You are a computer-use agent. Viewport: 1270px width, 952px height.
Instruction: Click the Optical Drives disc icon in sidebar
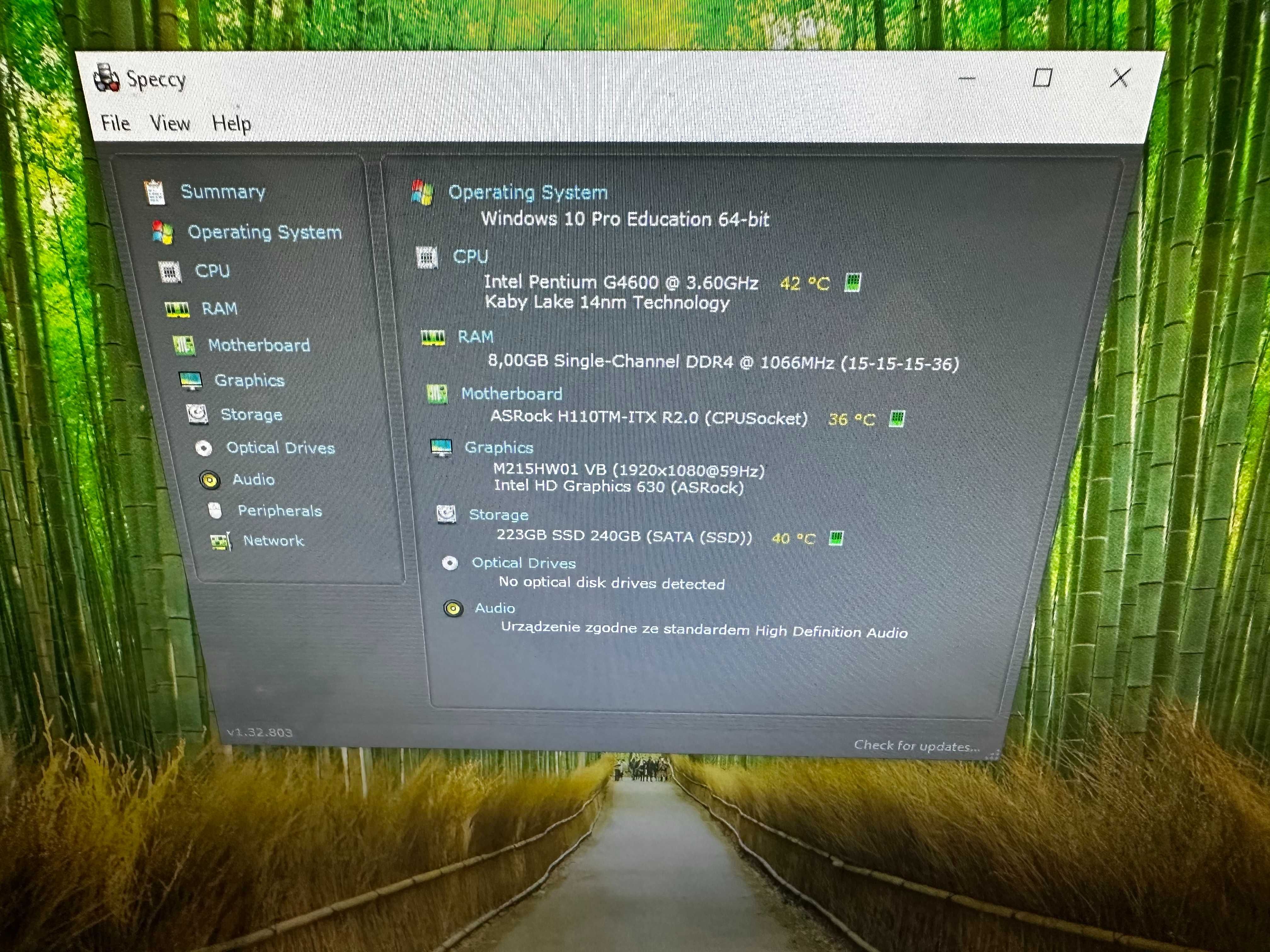(203, 448)
